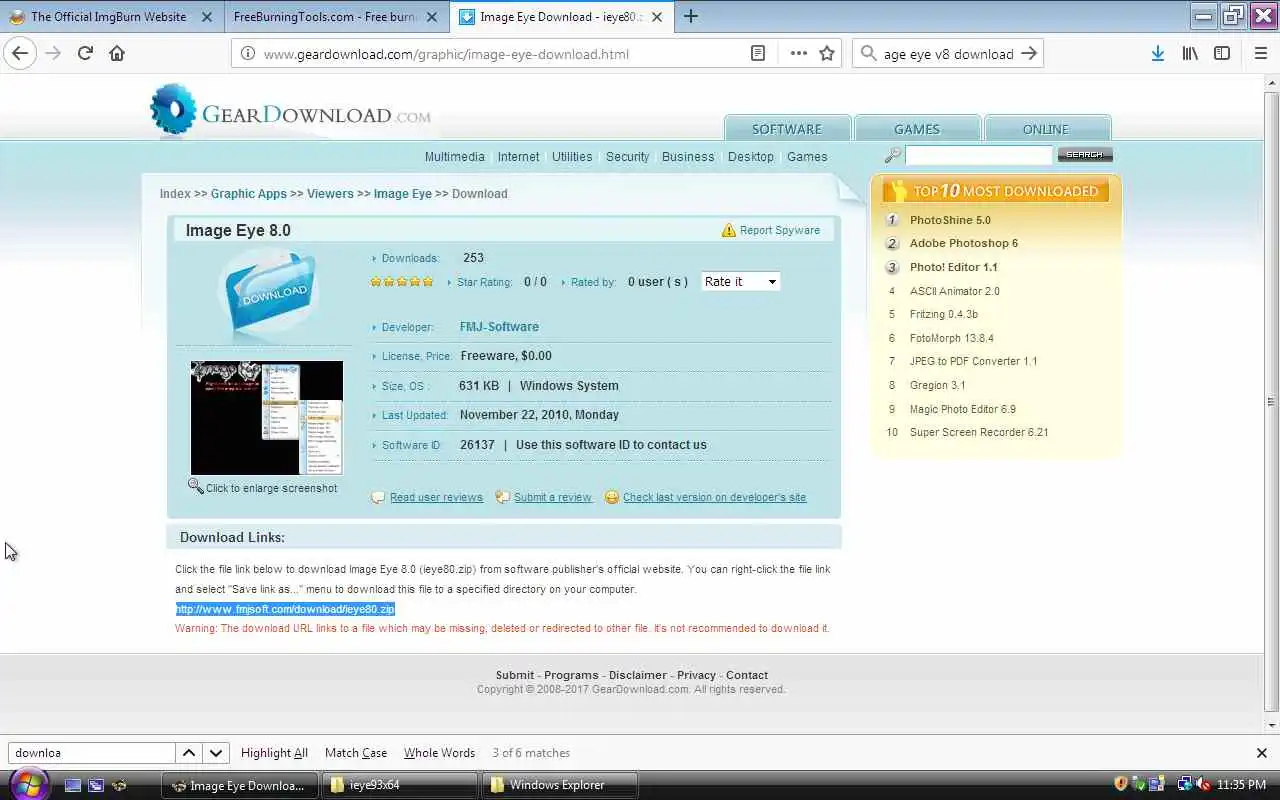Click the site information icon in address bar
Viewport: 1280px width, 800px height.
[248, 54]
